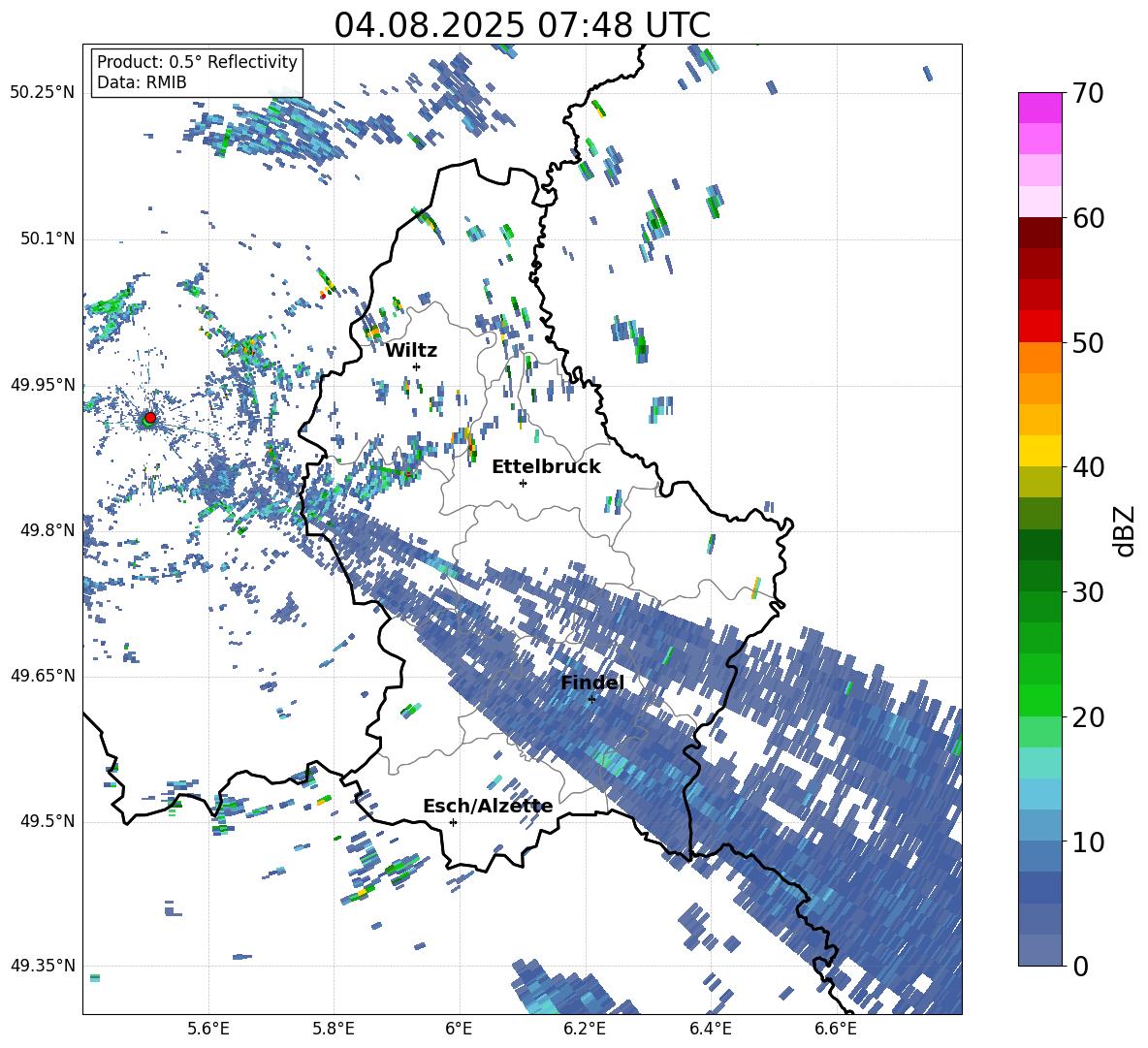Click the Ettelbruck city label
The image size is (1148, 1048).
tap(546, 467)
